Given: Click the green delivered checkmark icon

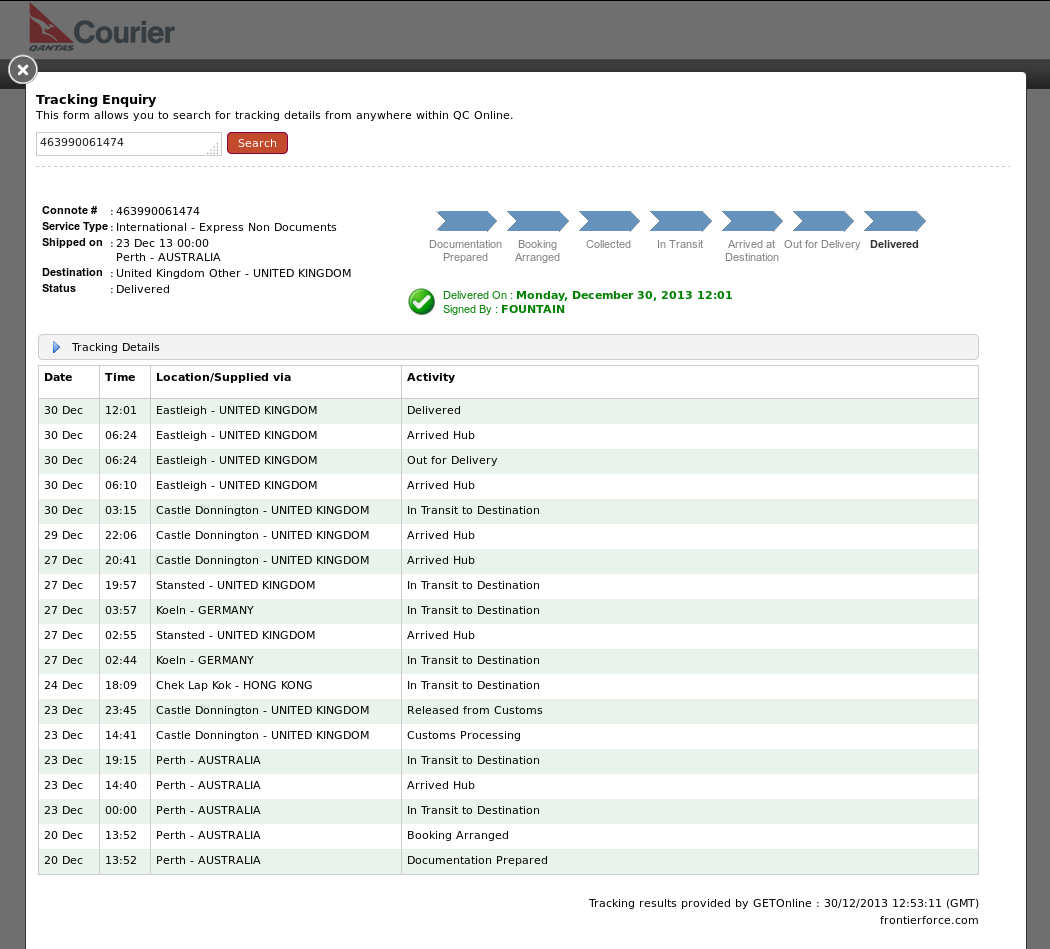Looking at the screenshot, I should (422, 301).
